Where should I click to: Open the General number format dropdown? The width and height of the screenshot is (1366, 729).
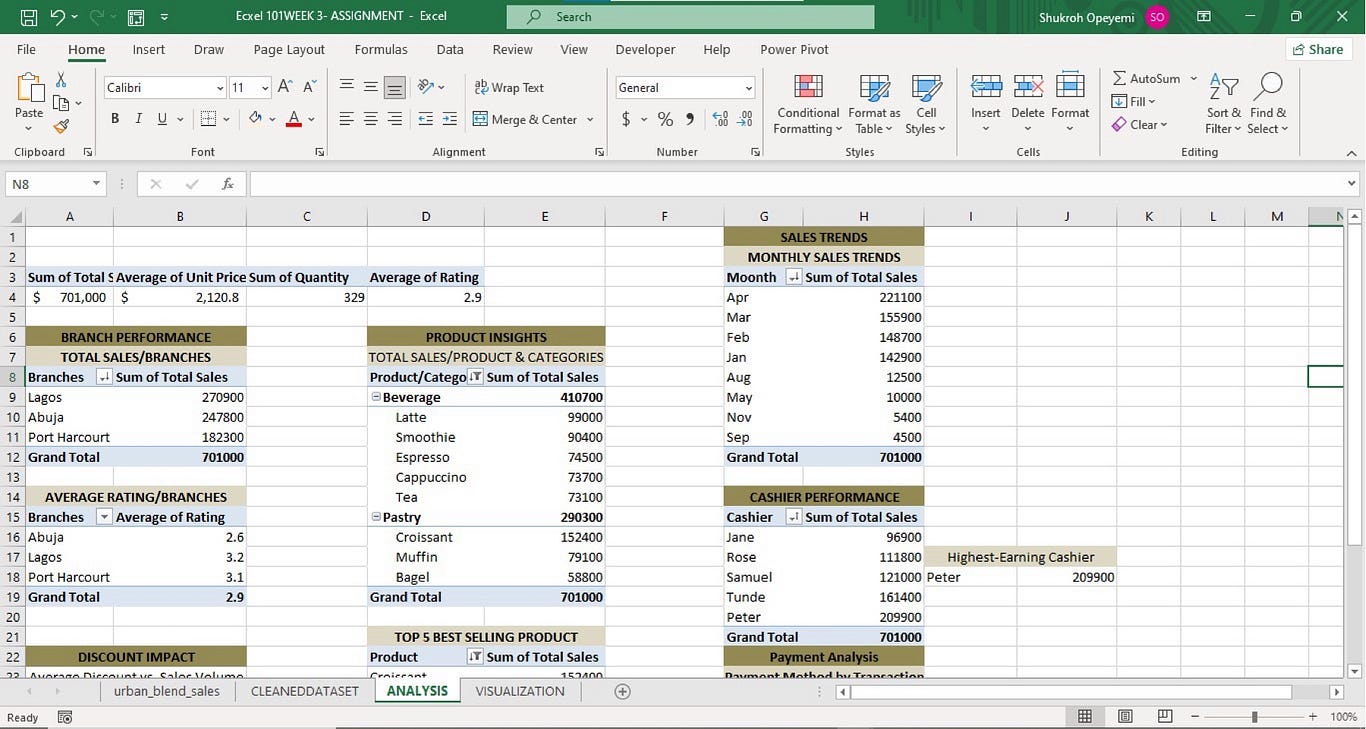click(748, 88)
